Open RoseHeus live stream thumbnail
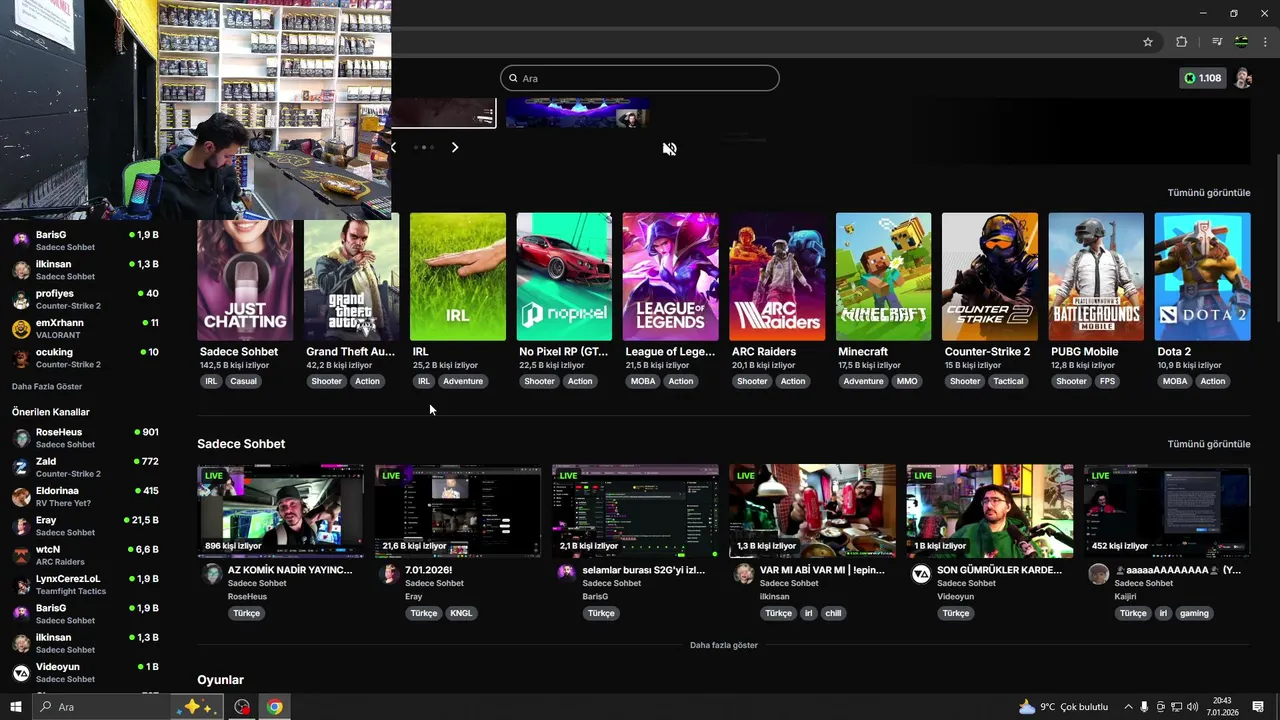 [x=280, y=511]
